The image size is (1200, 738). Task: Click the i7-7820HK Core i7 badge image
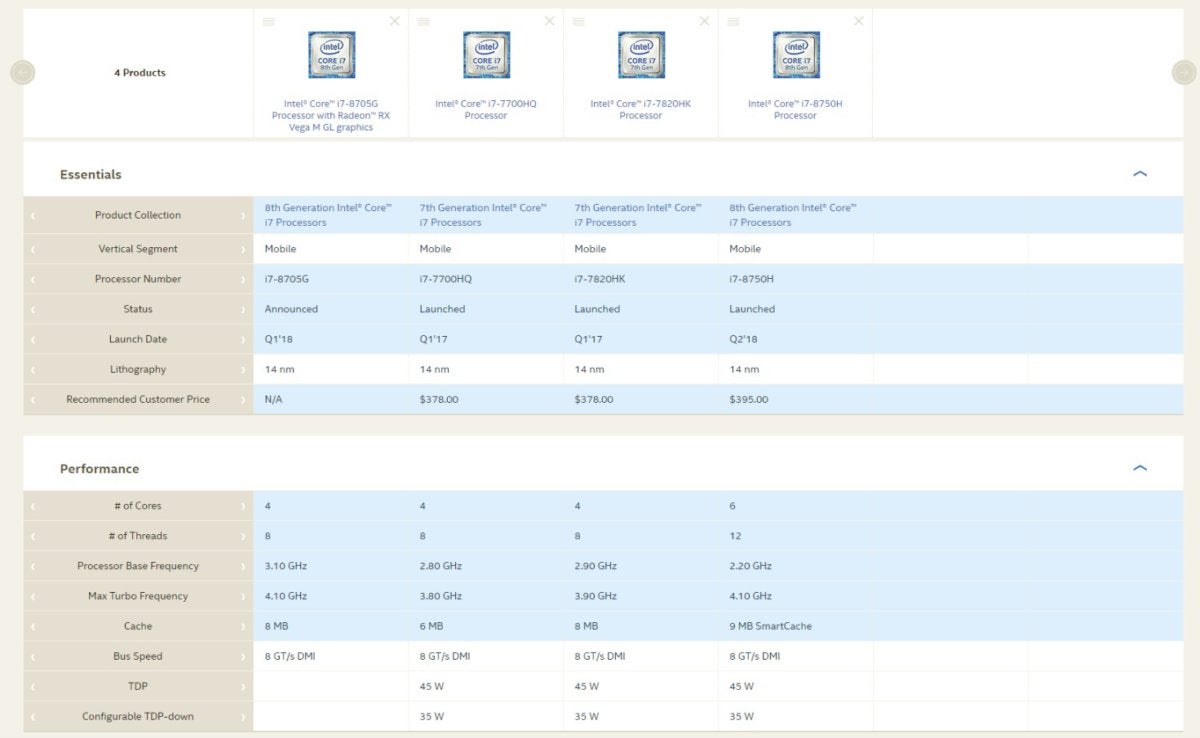click(641, 55)
